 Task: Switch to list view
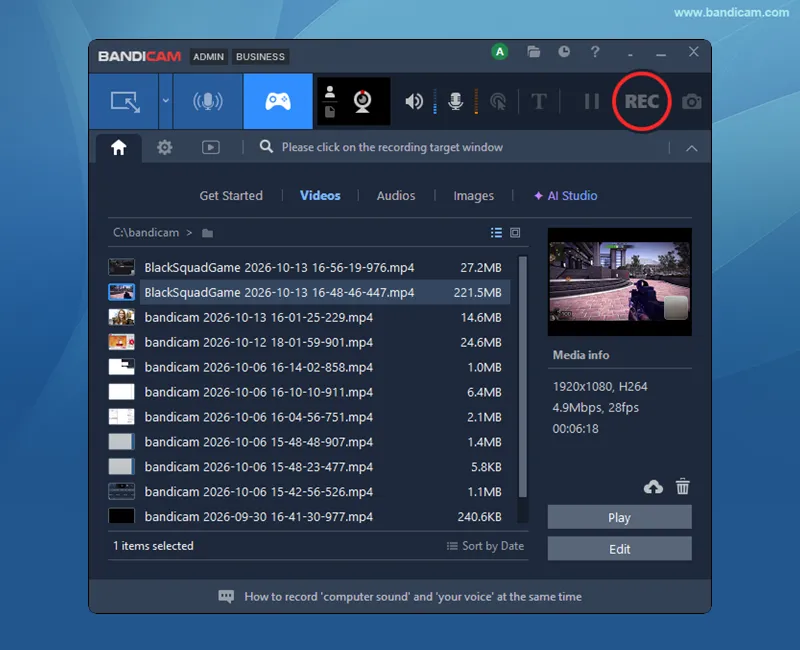[x=496, y=233]
